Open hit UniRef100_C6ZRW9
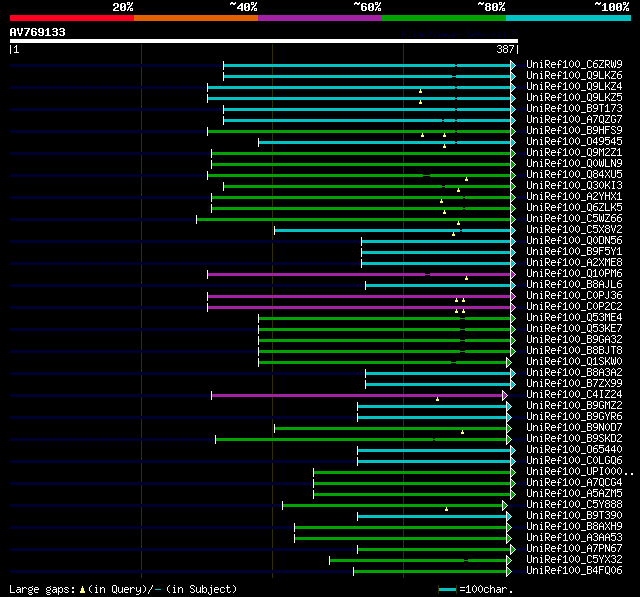 (x=574, y=64)
